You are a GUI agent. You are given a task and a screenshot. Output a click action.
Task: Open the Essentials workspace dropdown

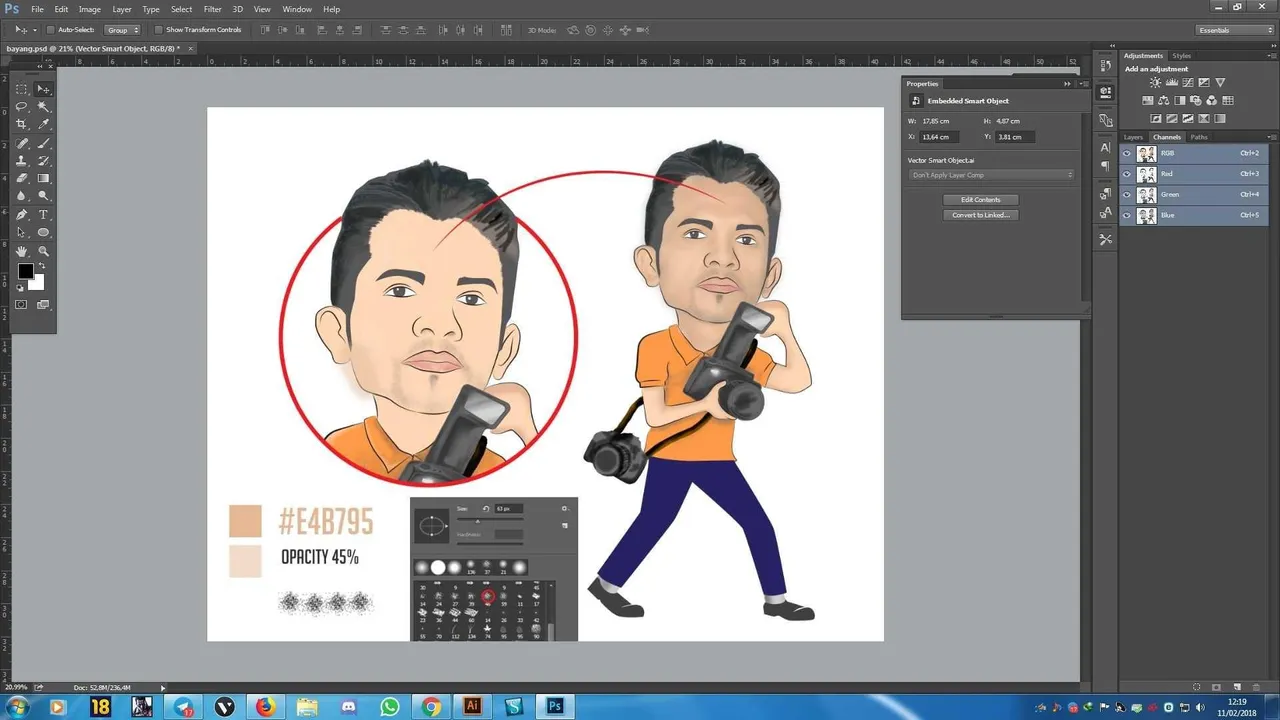click(x=1236, y=30)
